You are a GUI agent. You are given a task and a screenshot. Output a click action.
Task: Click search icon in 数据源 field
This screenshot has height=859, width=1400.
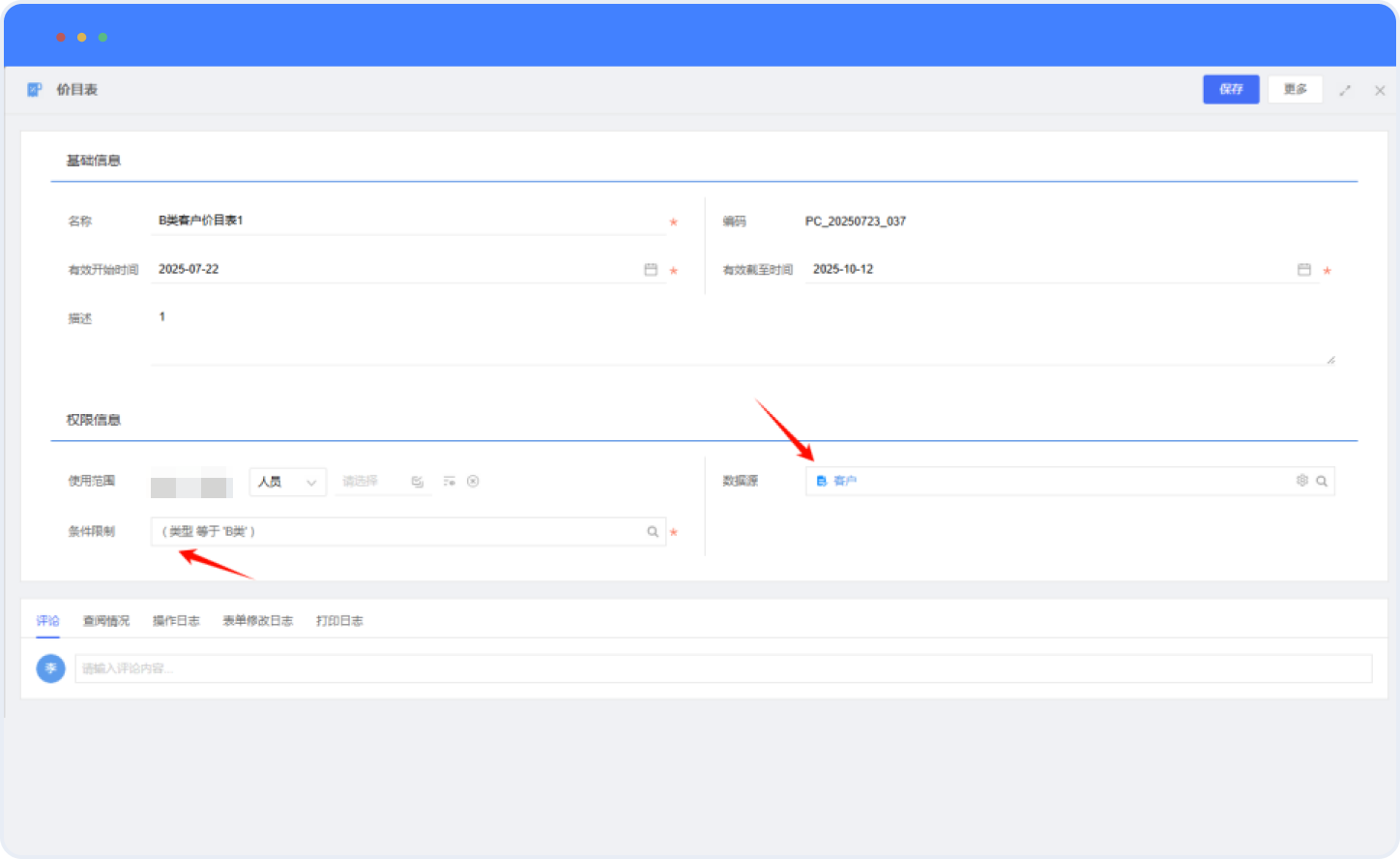tap(1322, 481)
